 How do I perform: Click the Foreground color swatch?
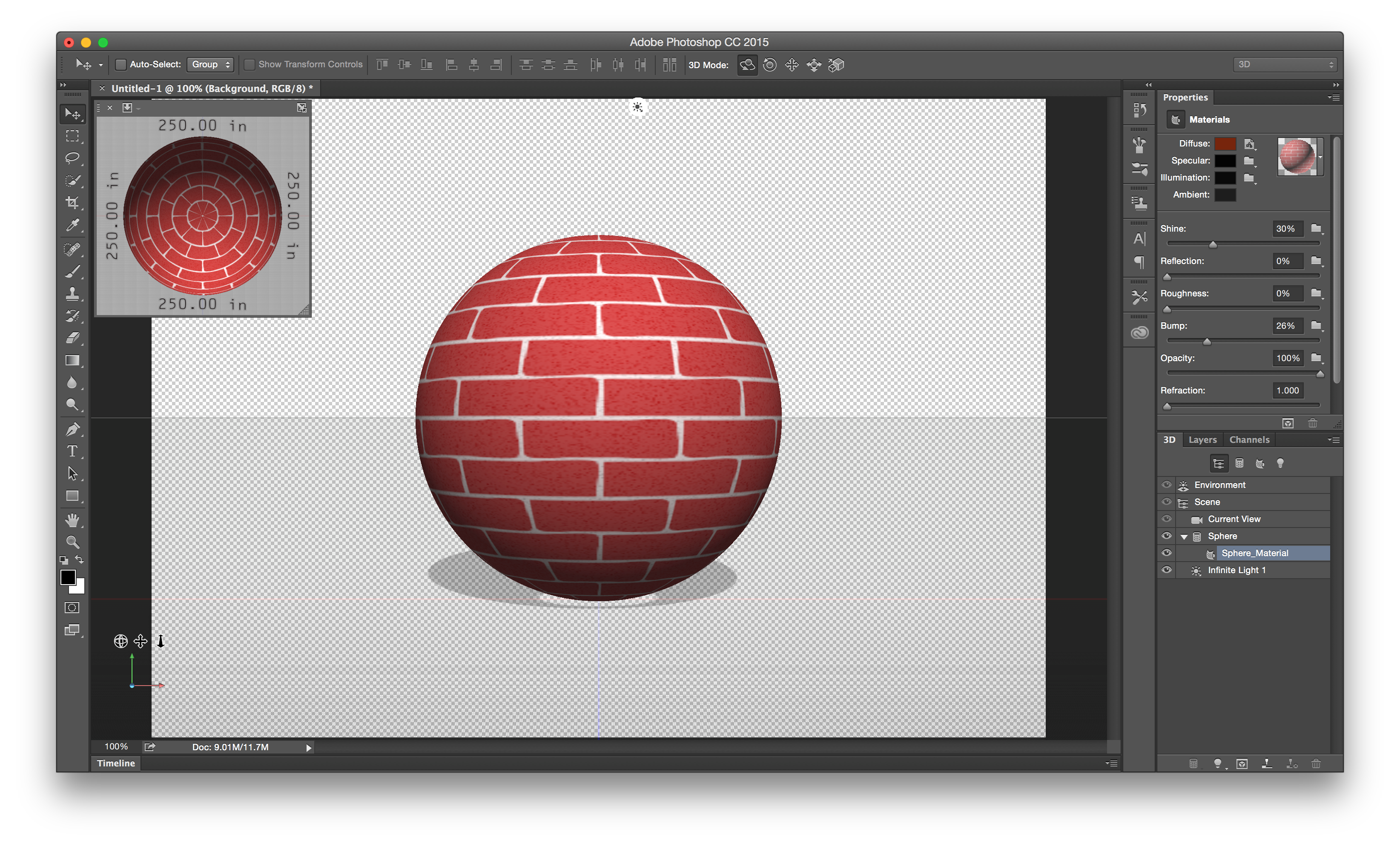point(67,578)
